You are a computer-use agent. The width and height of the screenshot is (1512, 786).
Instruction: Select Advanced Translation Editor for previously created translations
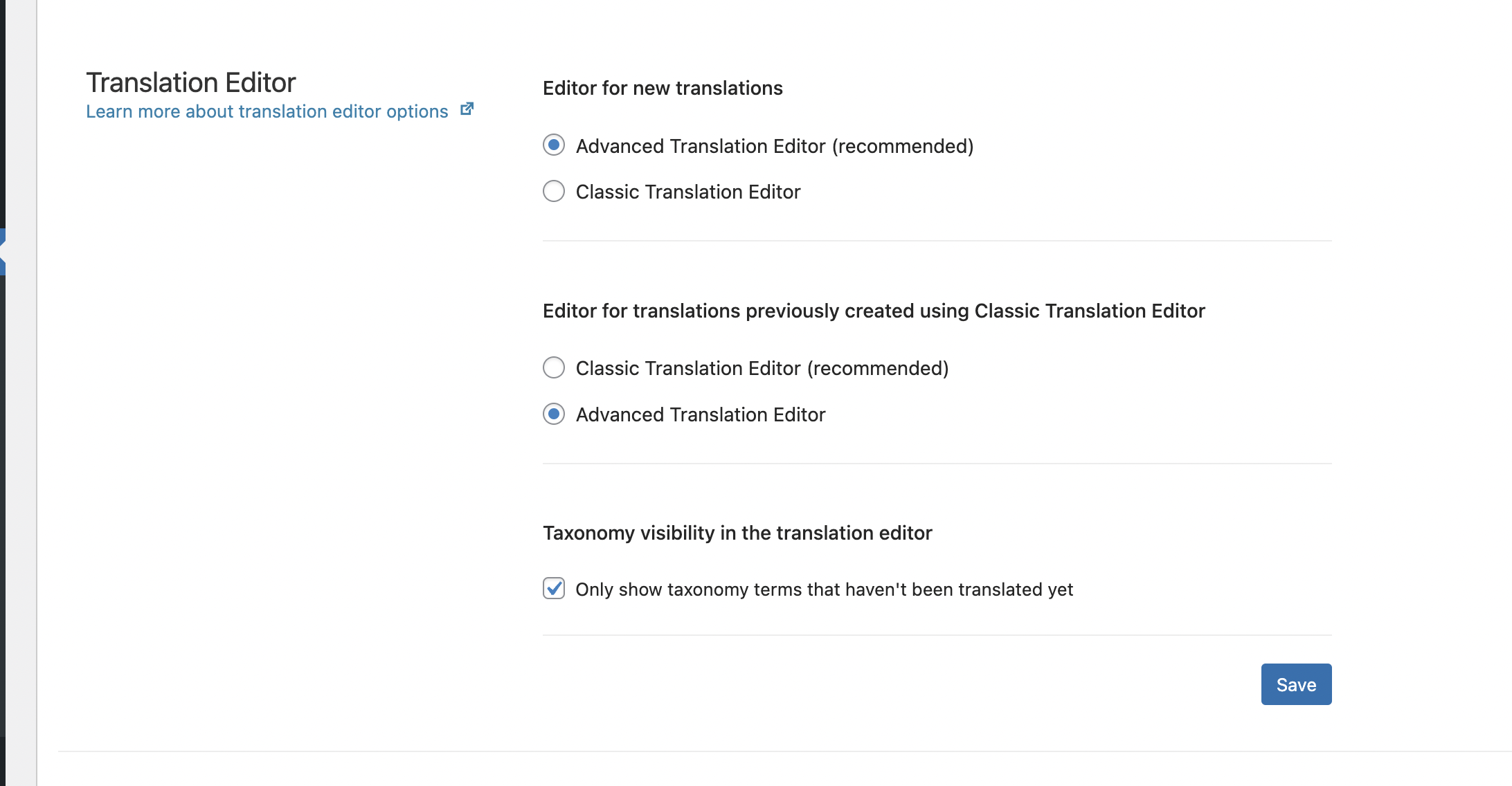554,414
